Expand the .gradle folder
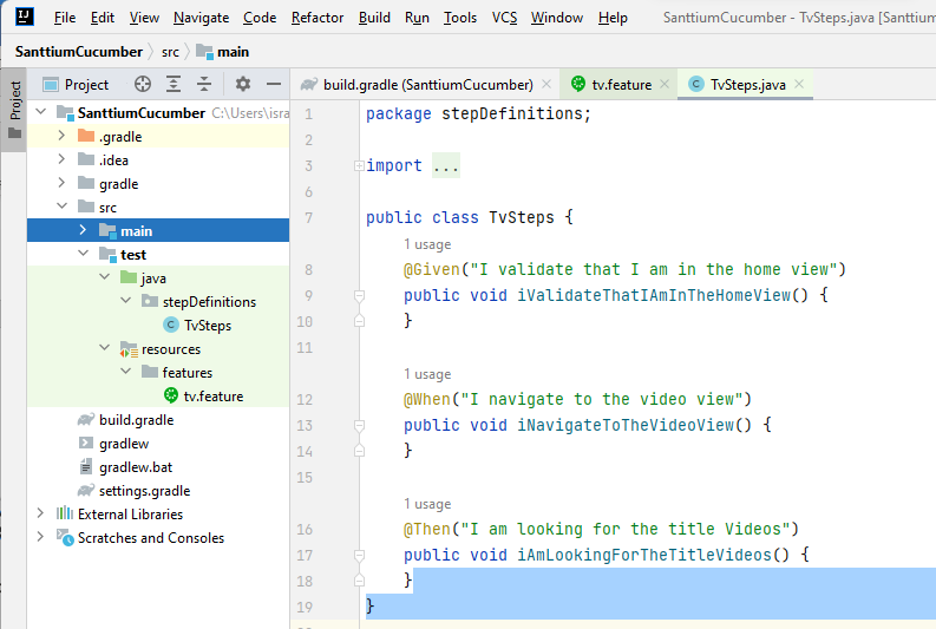The width and height of the screenshot is (936, 630). (61, 136)
